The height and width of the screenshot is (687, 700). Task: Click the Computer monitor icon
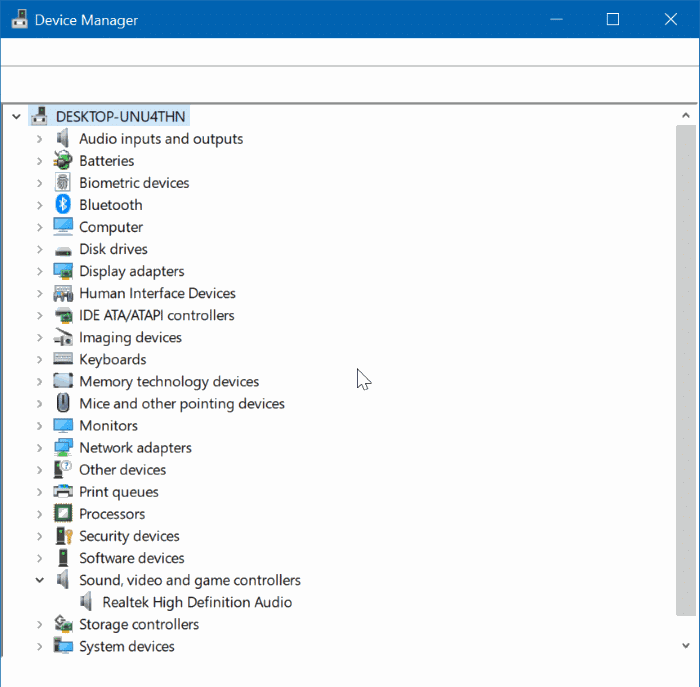coord(63,227)
